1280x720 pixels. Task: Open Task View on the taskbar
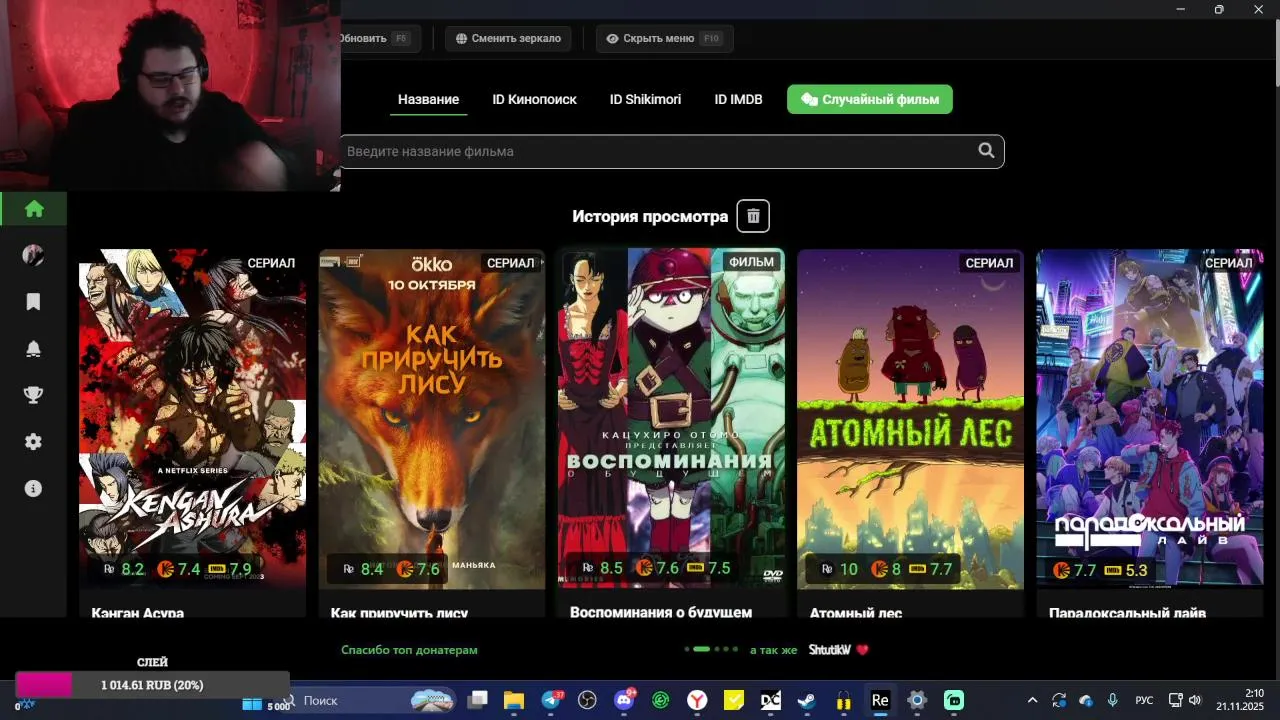point(478,700)
